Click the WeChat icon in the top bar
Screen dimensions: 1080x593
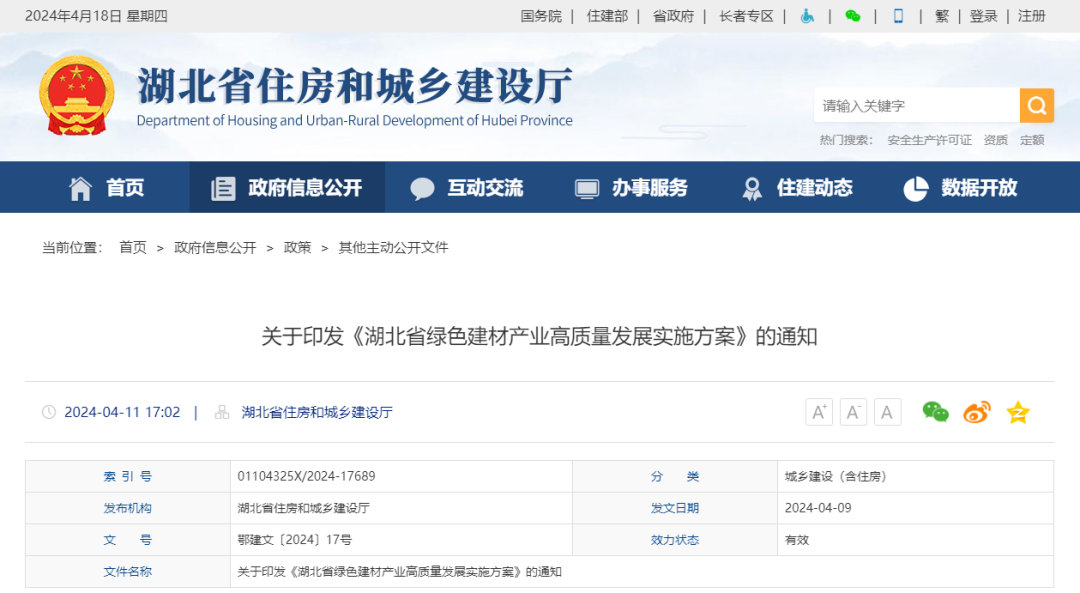(x=852, y=16)
